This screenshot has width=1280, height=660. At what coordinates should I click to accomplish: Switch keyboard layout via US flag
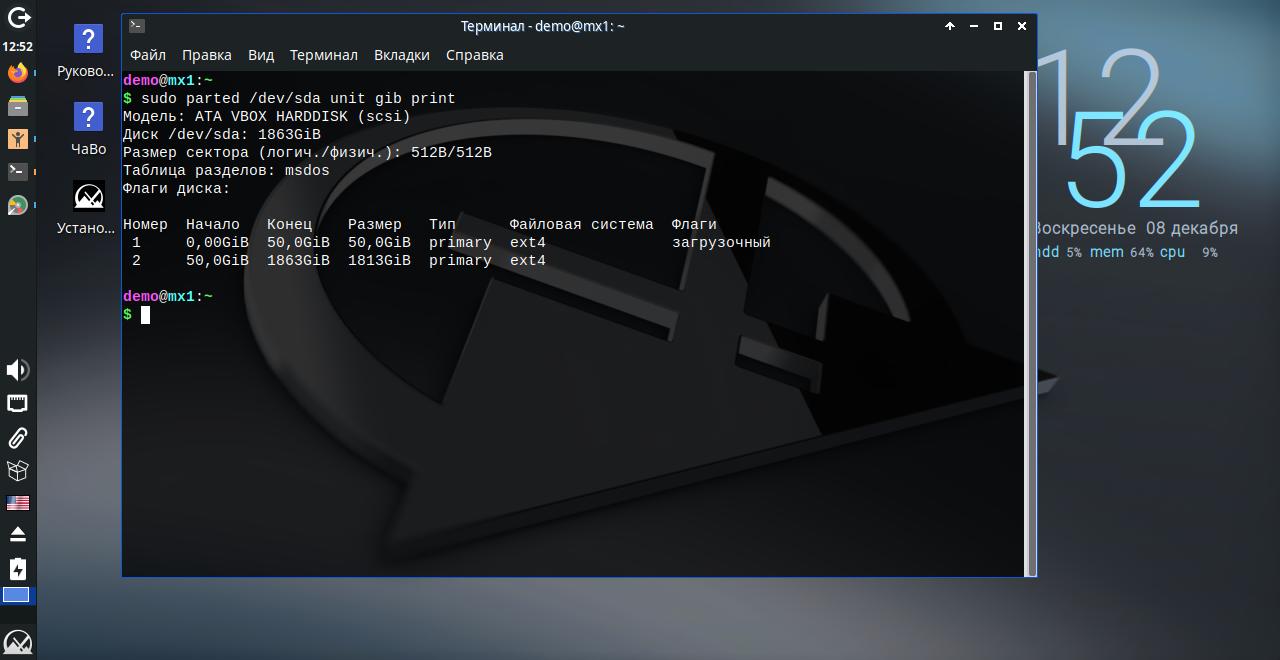(x=17, y=503)
